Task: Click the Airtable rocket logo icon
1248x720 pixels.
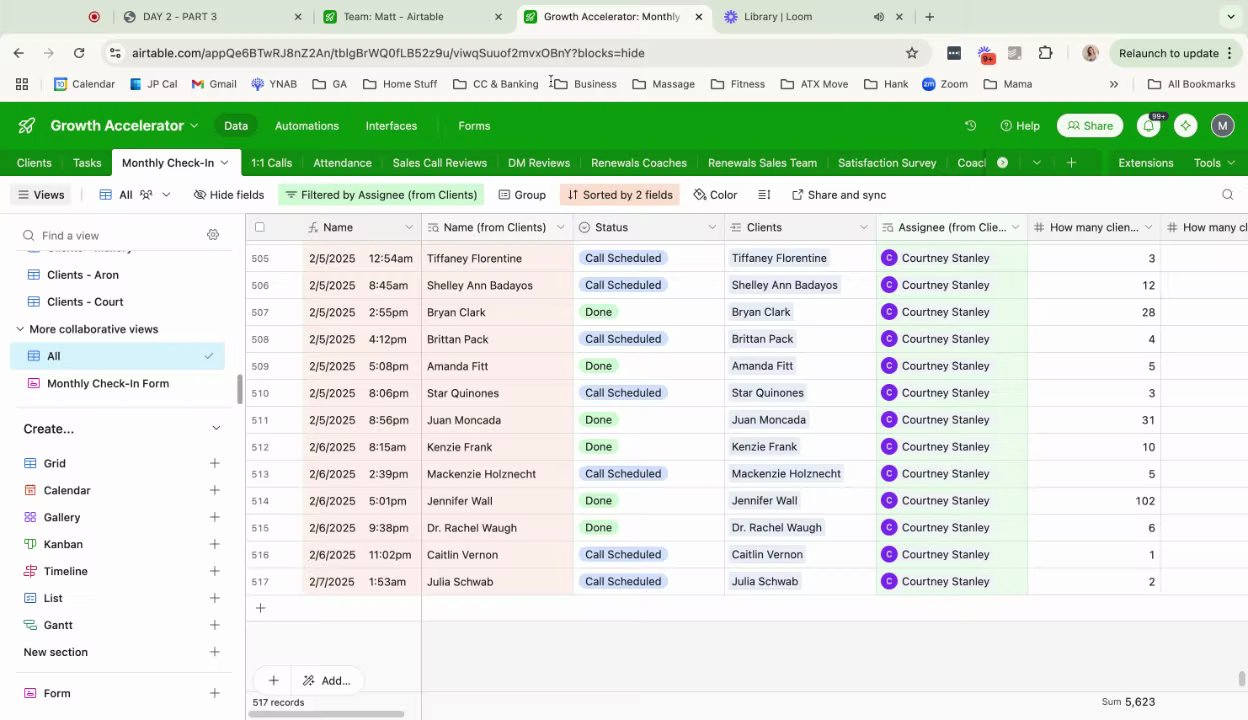Action: (x=27, y=126)
